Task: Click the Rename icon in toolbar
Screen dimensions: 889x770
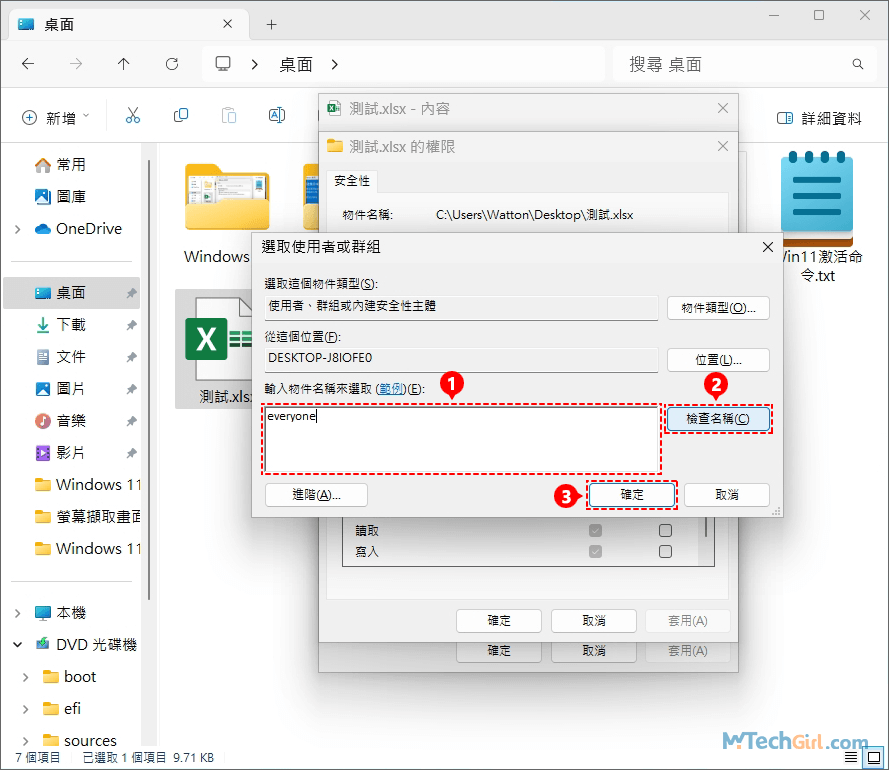Action: [x=277, y=117]
